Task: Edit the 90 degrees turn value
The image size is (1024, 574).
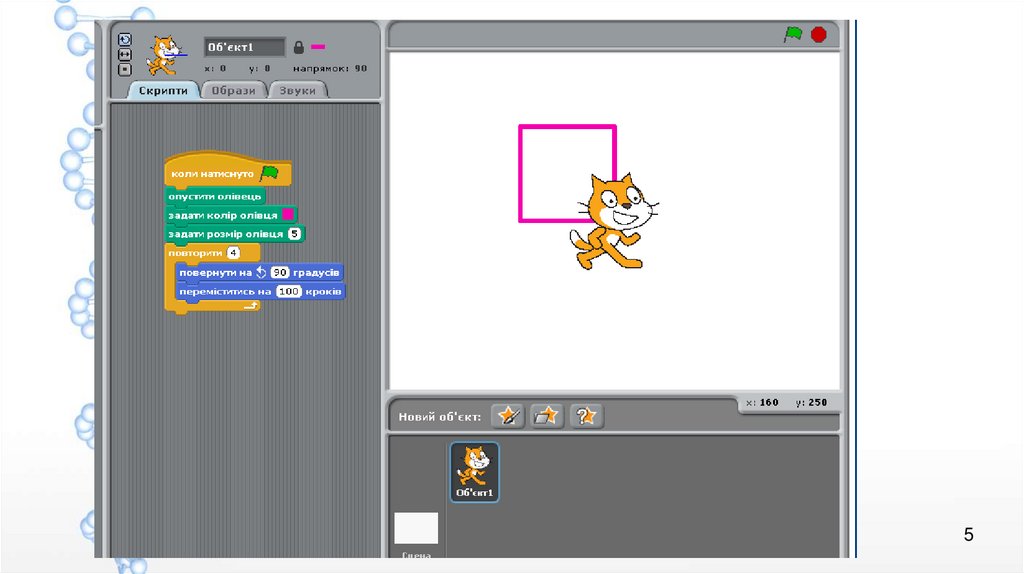Action: pos(280,272)
